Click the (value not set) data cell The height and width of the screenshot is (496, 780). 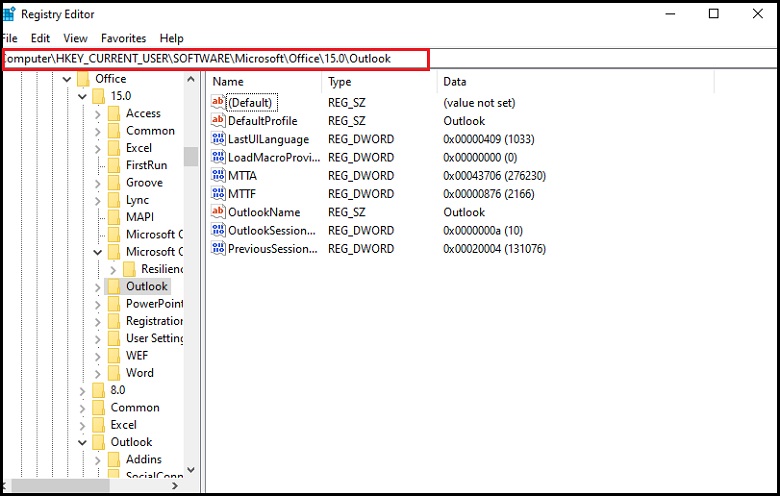pyautogui.click(x=479, y=102)
